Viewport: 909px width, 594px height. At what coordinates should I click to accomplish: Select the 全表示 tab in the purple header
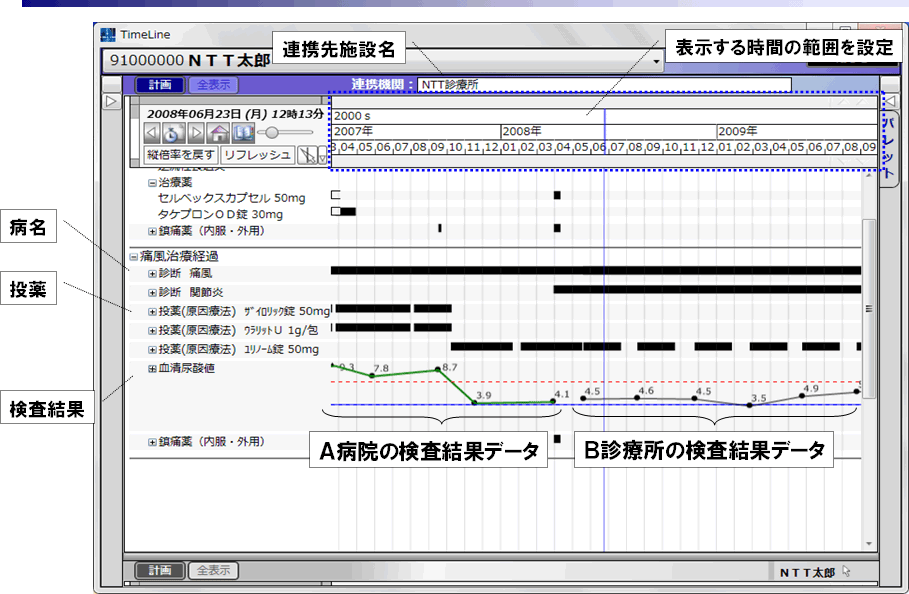point(213,85)
